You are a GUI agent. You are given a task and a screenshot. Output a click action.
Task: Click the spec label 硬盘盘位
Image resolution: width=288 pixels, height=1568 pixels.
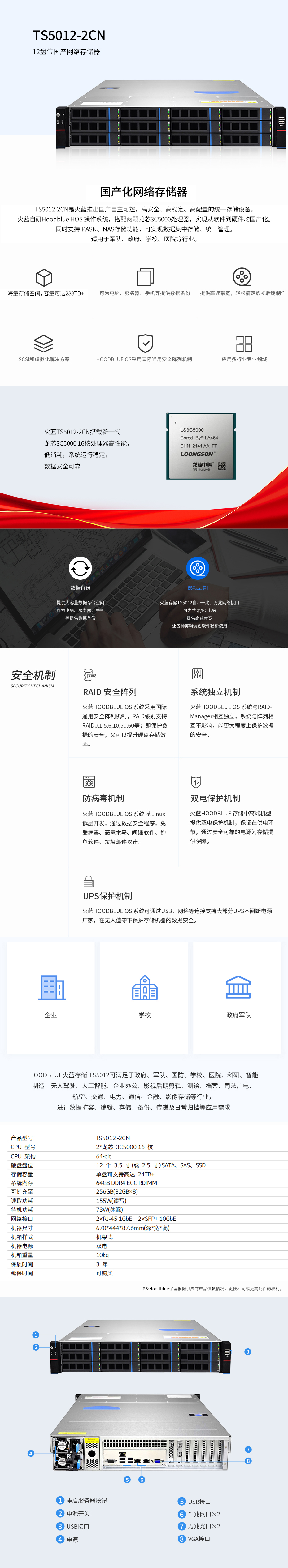(x=22, y=1165)
